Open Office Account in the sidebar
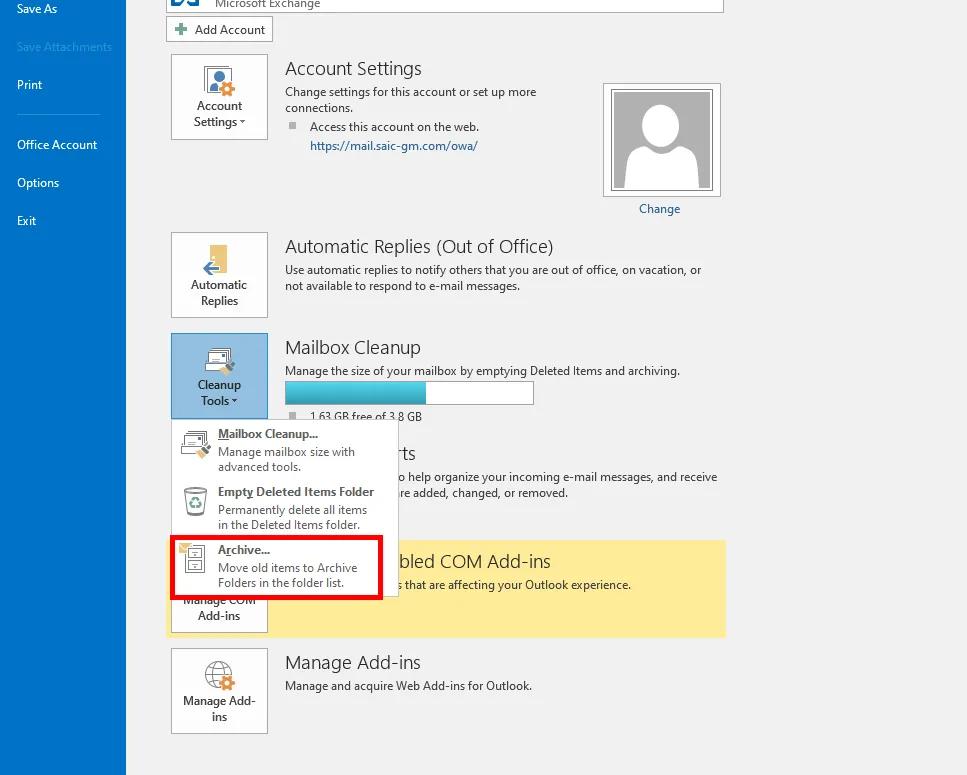The image size is (967, 775). point(57,145)
